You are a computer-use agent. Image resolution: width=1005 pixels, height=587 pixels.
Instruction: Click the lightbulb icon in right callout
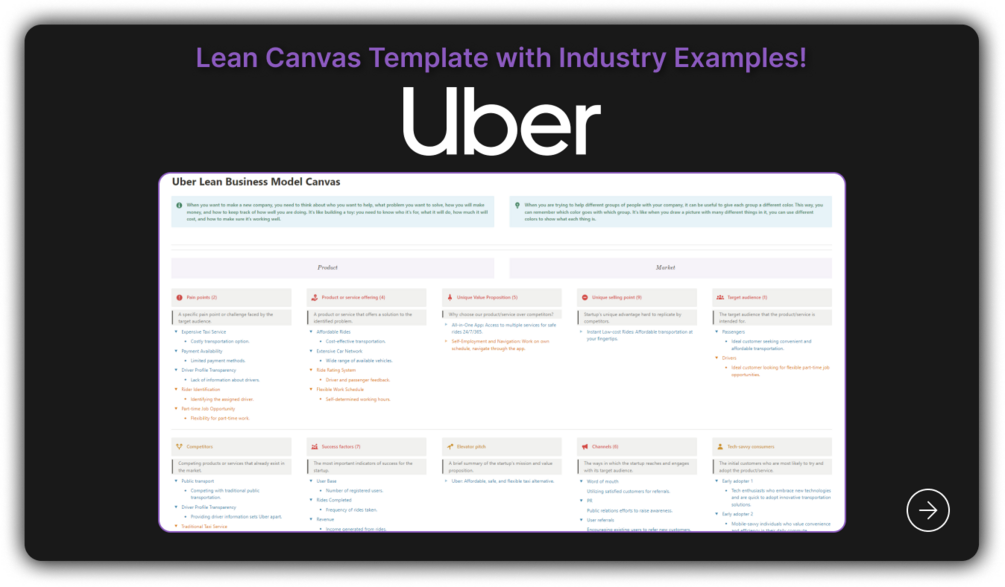(517, 206)
